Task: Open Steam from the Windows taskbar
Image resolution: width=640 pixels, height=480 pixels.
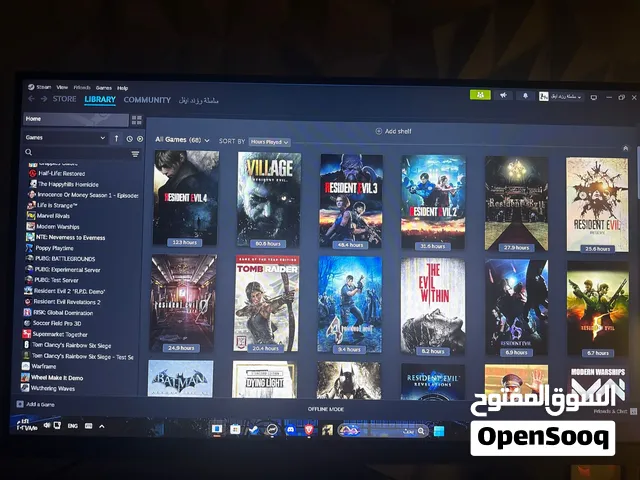Action: click(x=253, y=430)
